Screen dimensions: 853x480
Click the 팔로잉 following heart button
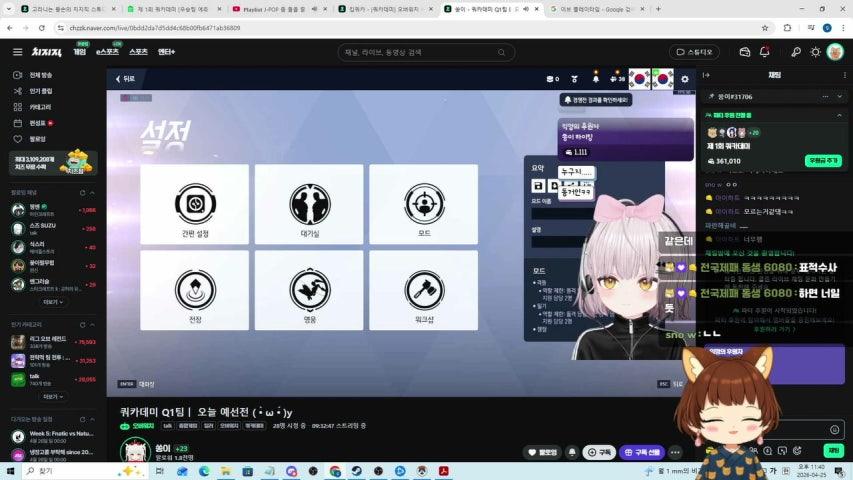[542, 452]
